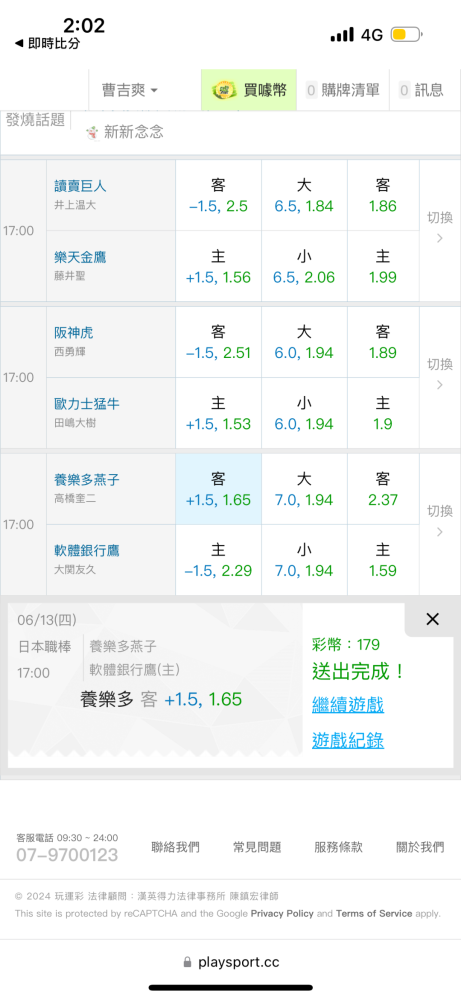
Task: Open the 曹吉爽 user dropdown
Action: [x=129, y=90]
